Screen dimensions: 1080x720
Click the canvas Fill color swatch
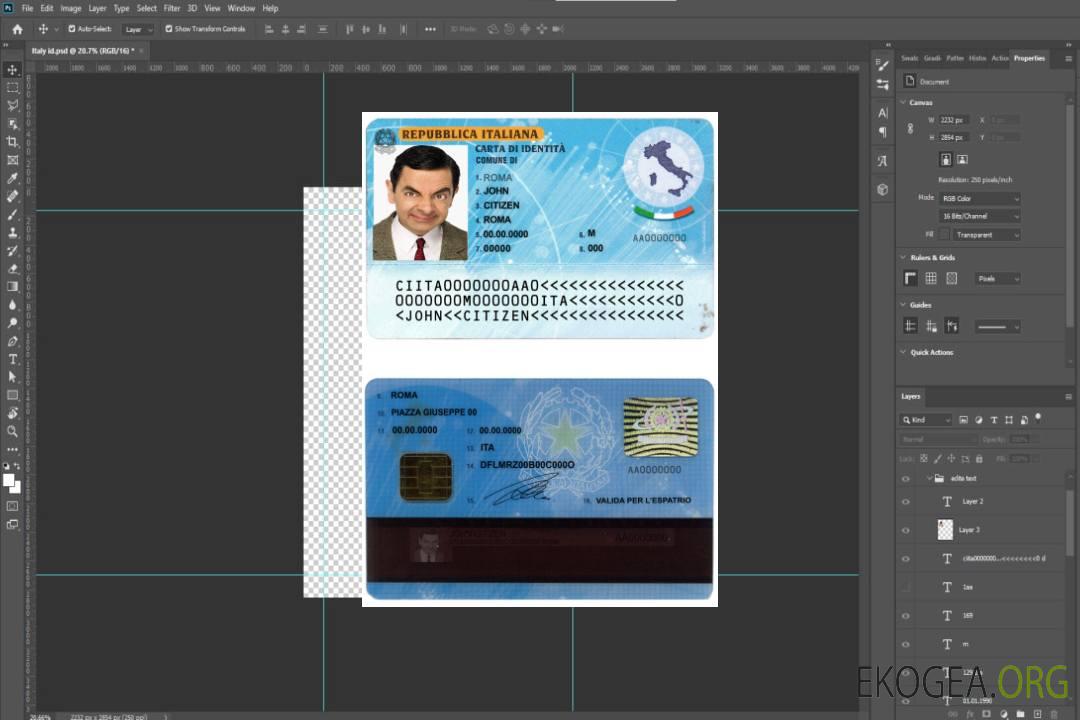(x=944, y=235)
